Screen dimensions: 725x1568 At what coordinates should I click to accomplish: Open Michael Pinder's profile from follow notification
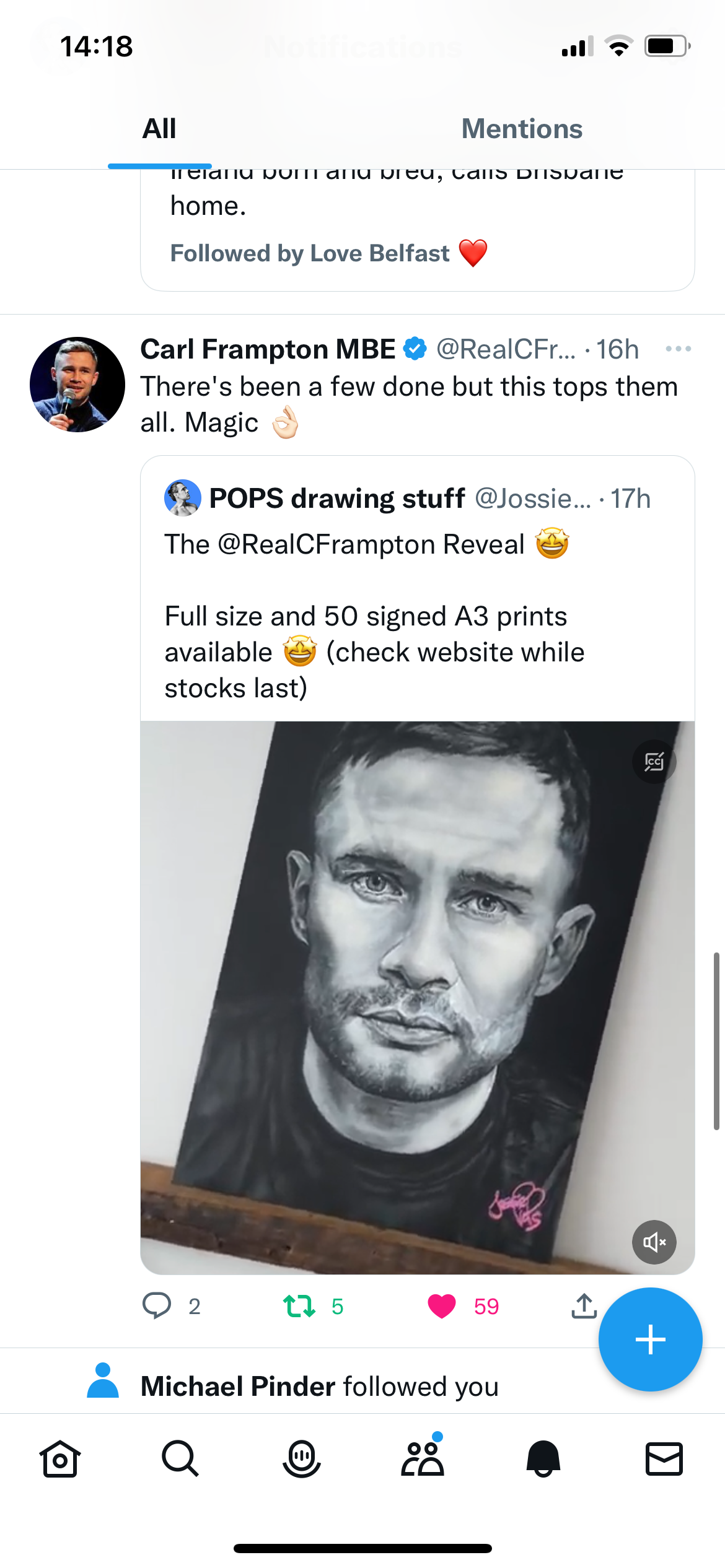point(238,1387)
